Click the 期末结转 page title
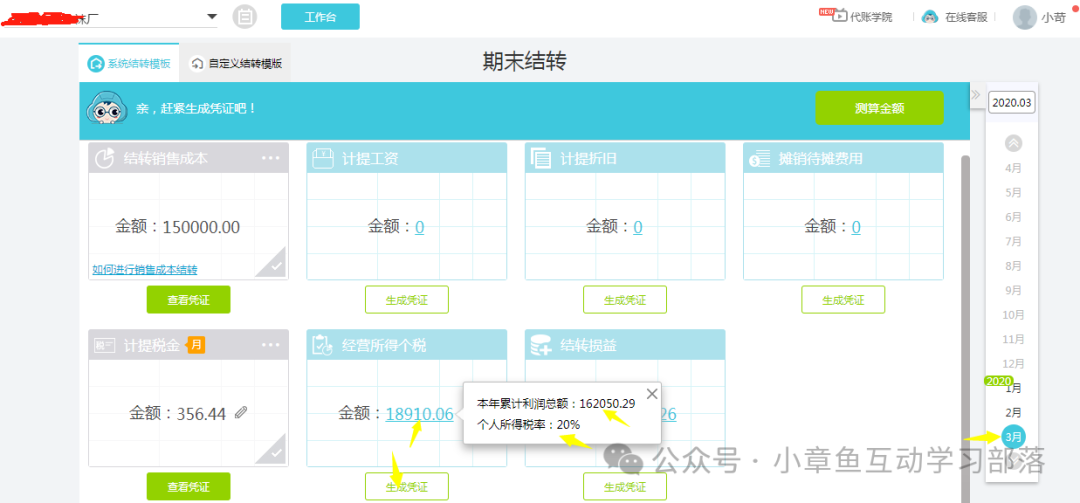The height and width of the screenshot is (503, 1080). pos(524,62)
